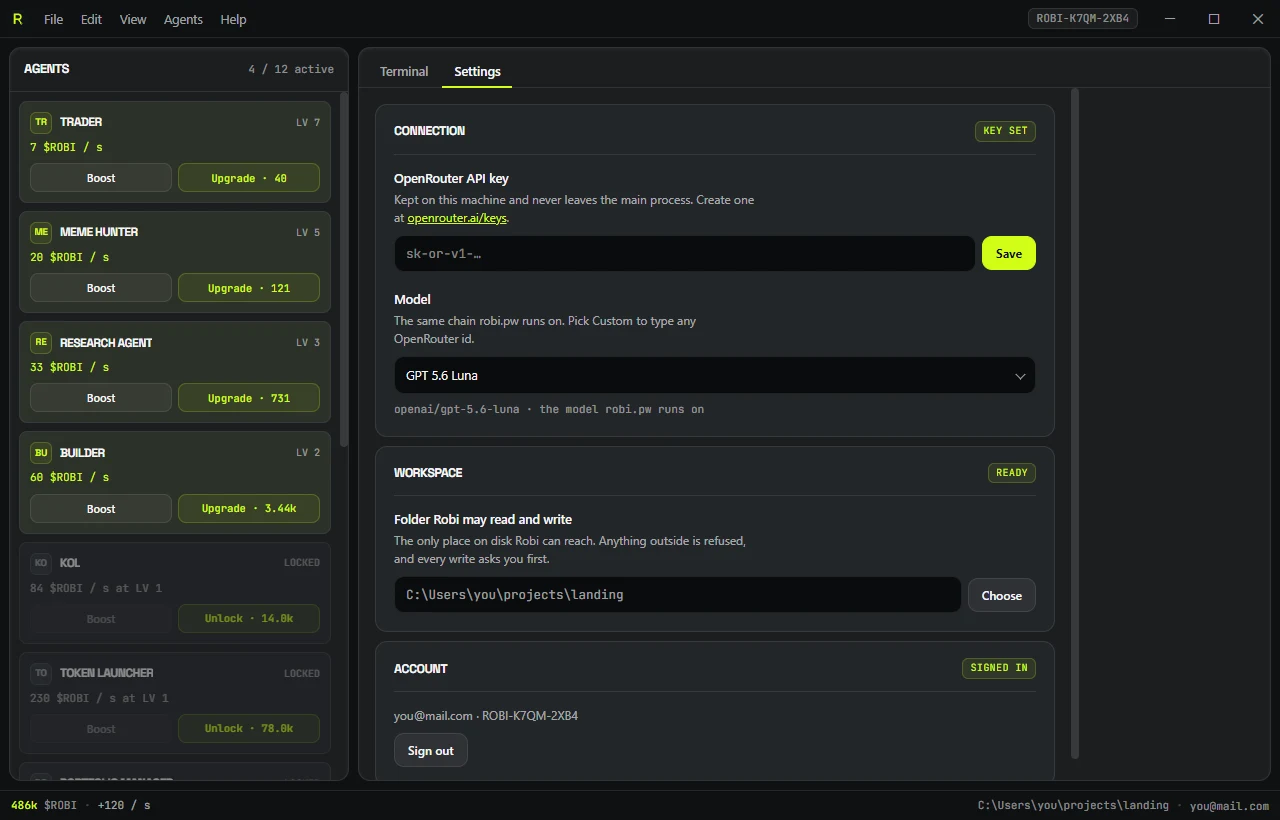Click the READY workspace badge
1280x820 pixels.
click(1012, 473)
